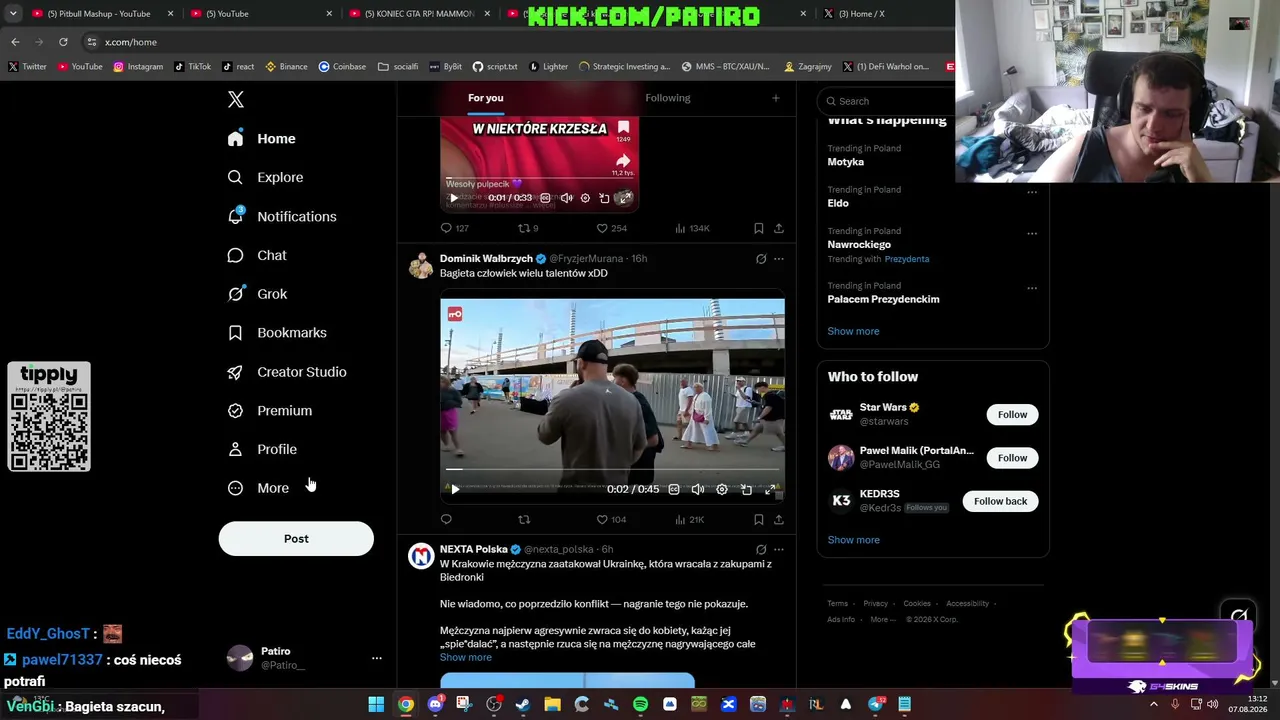
Task: Toggle captions on the 0:33 video
Action: (545, 198)
